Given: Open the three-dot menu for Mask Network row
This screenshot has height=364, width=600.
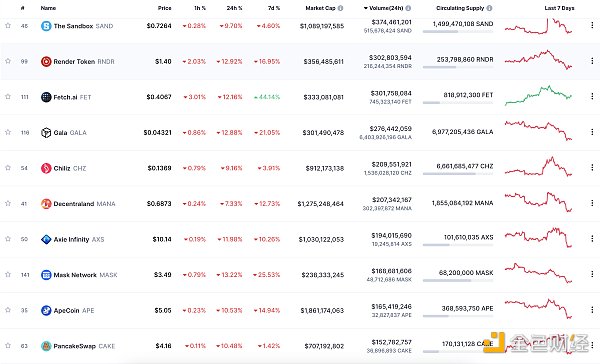Looking at the screenshot, I should tap(592, 274).
